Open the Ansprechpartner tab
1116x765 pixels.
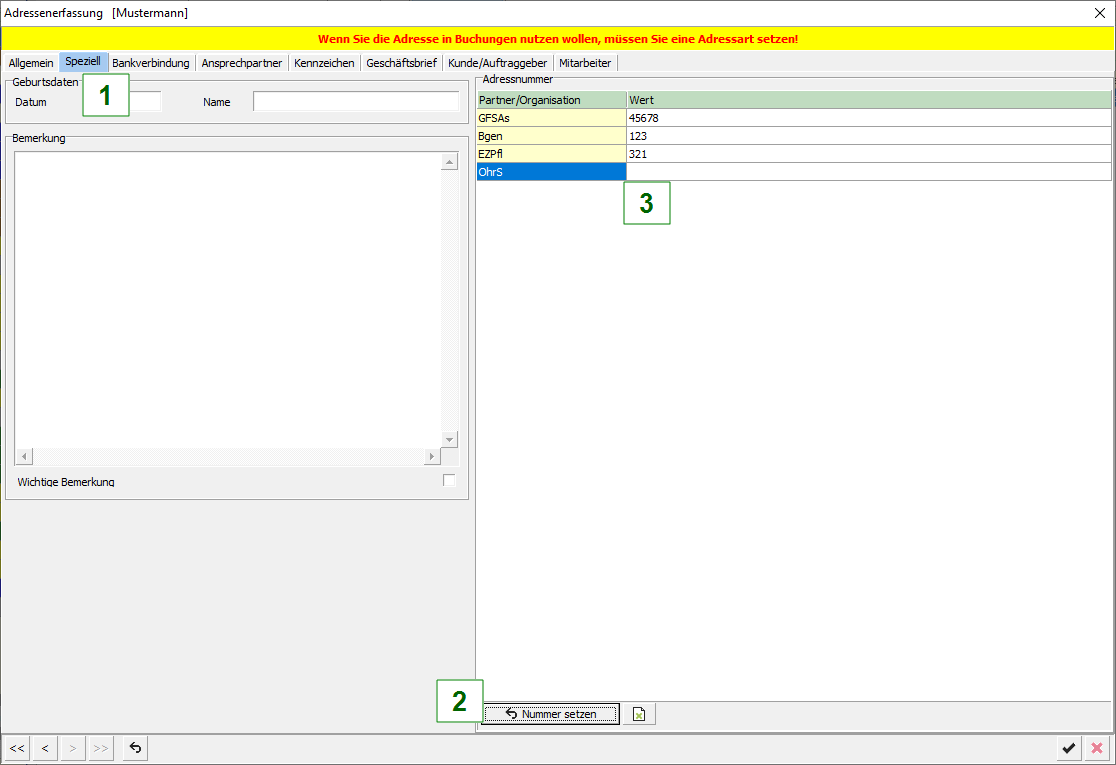click(x=241, y=63)
